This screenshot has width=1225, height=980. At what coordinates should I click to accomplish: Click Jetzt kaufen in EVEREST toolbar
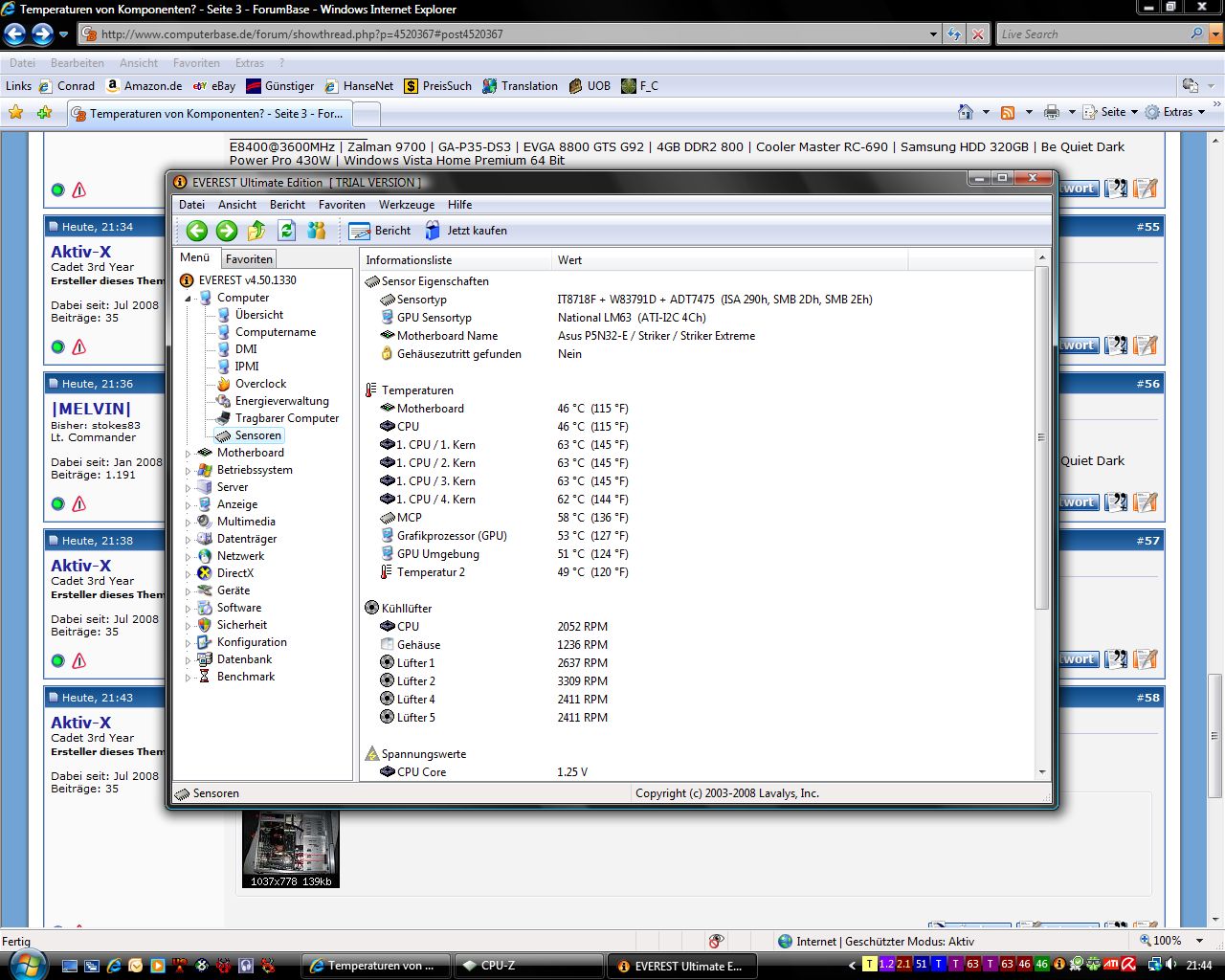pos(466,231)
